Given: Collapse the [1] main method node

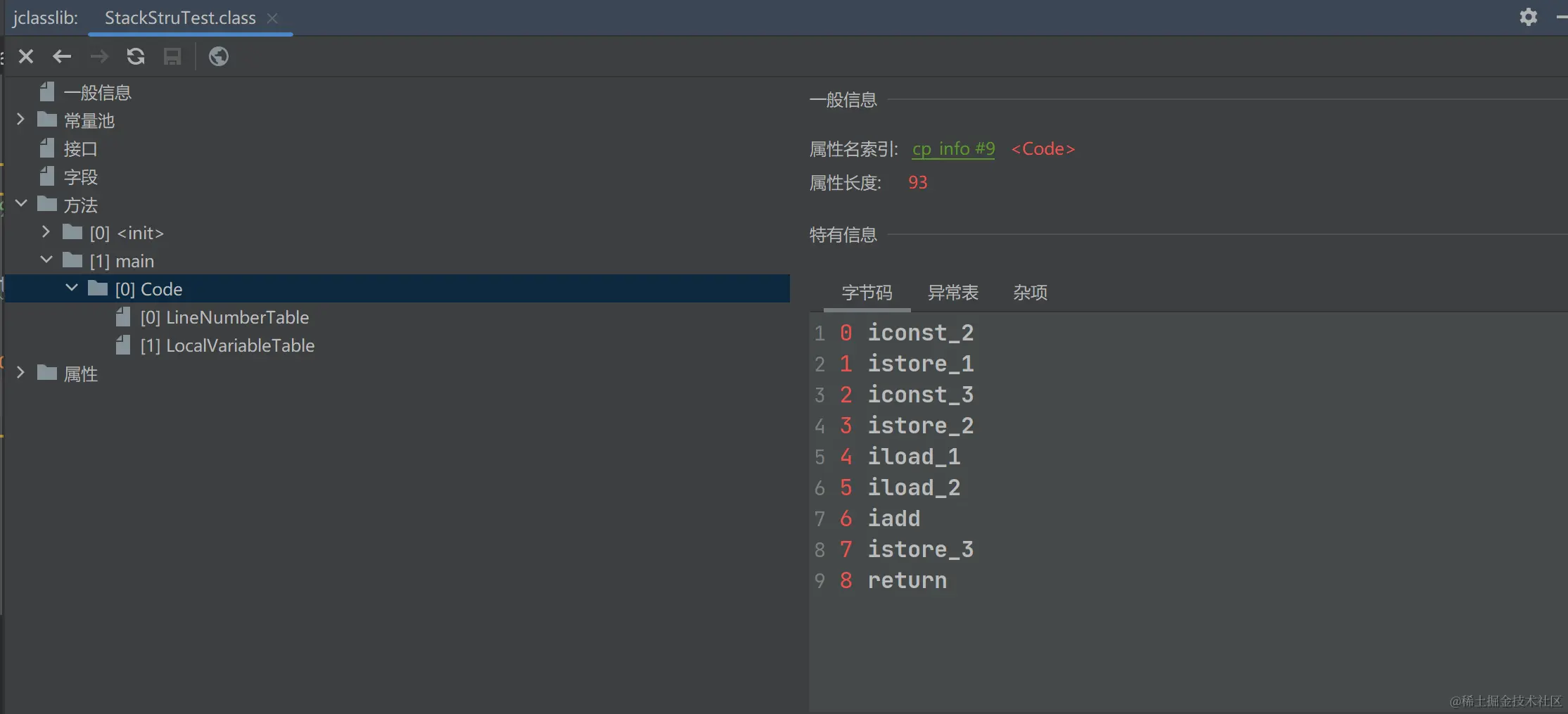Looking at the screenshot, I should click(46, 260).
